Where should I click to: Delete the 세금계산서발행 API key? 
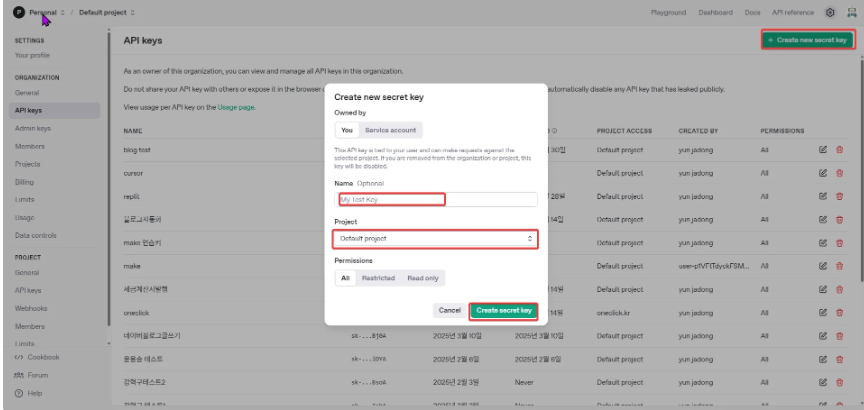click(x=839, y=289)
